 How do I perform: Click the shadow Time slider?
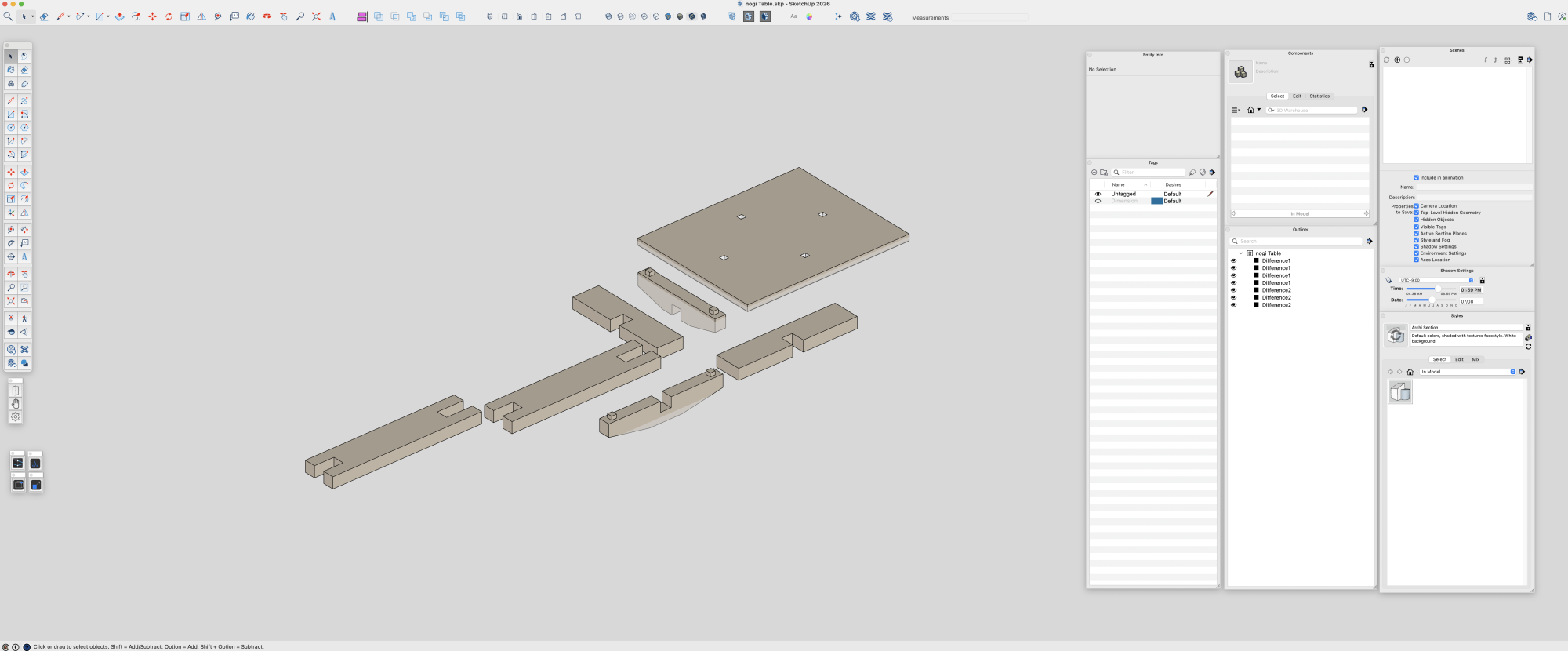click(x=1431, y=289)
